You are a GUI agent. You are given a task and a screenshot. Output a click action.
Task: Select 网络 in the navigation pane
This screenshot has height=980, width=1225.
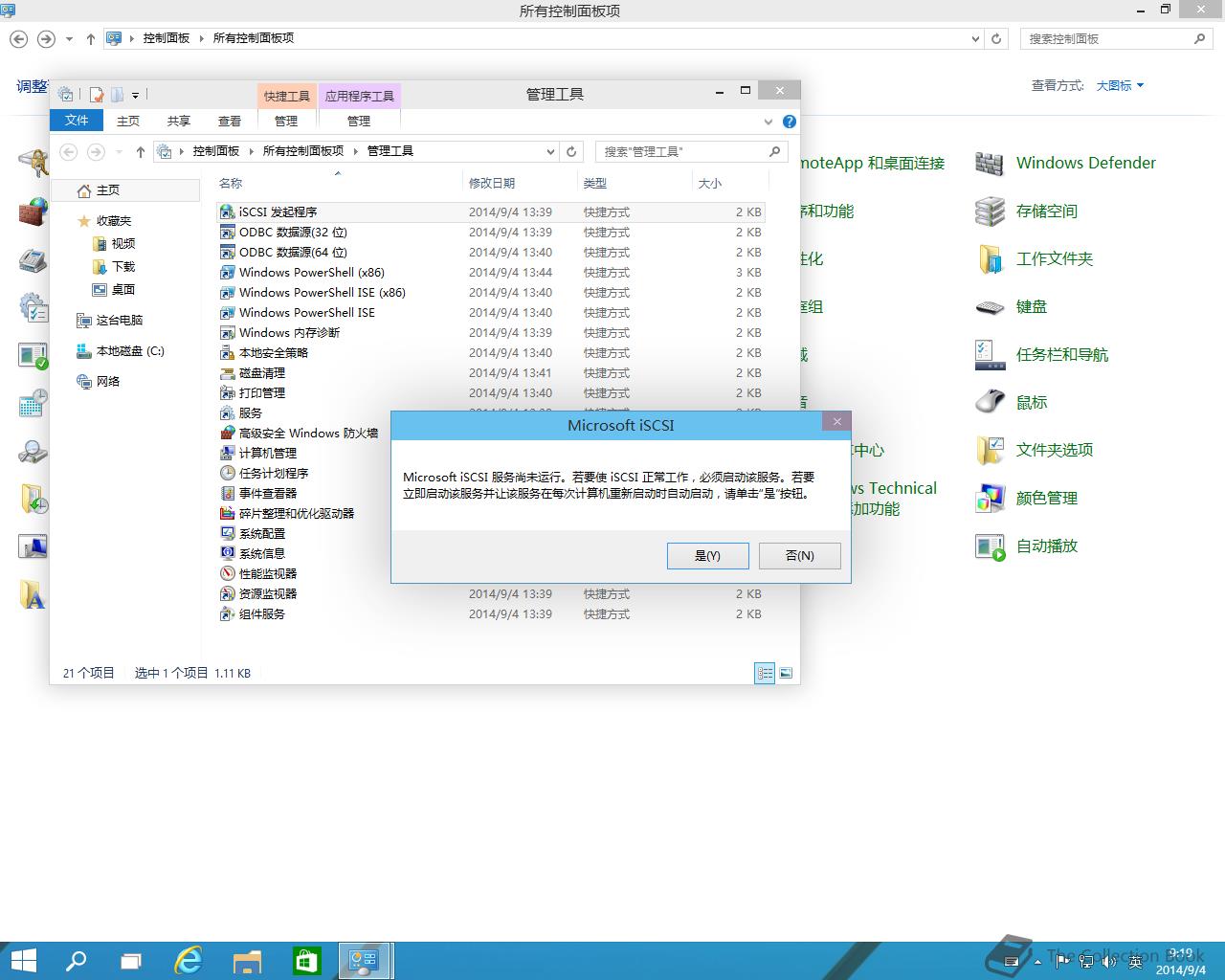99,381
